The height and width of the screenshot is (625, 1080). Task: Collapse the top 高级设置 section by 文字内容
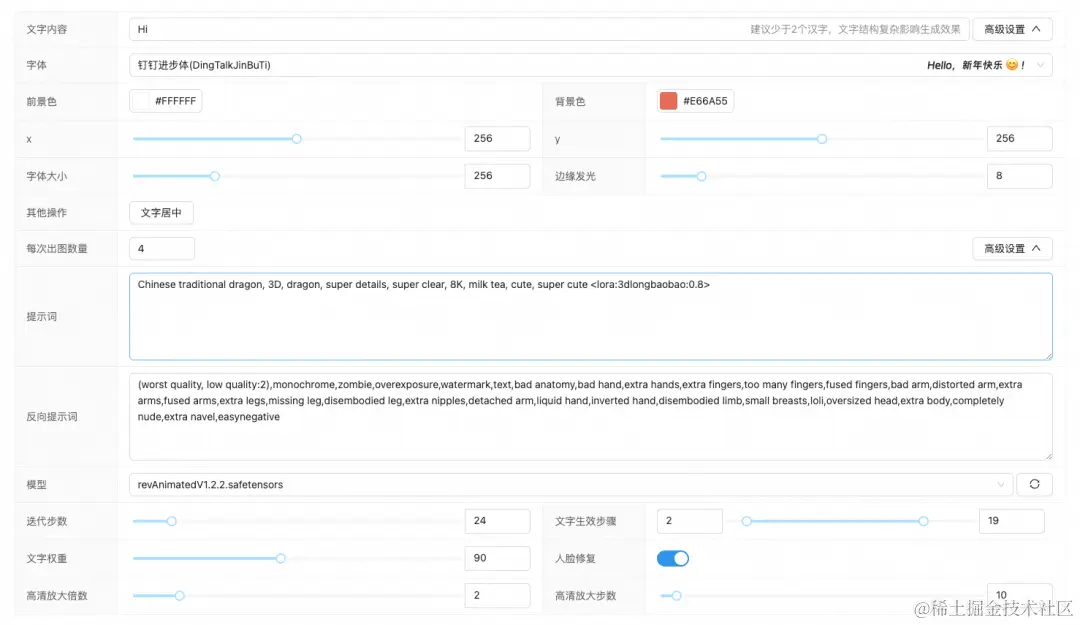coord(1012,29)
